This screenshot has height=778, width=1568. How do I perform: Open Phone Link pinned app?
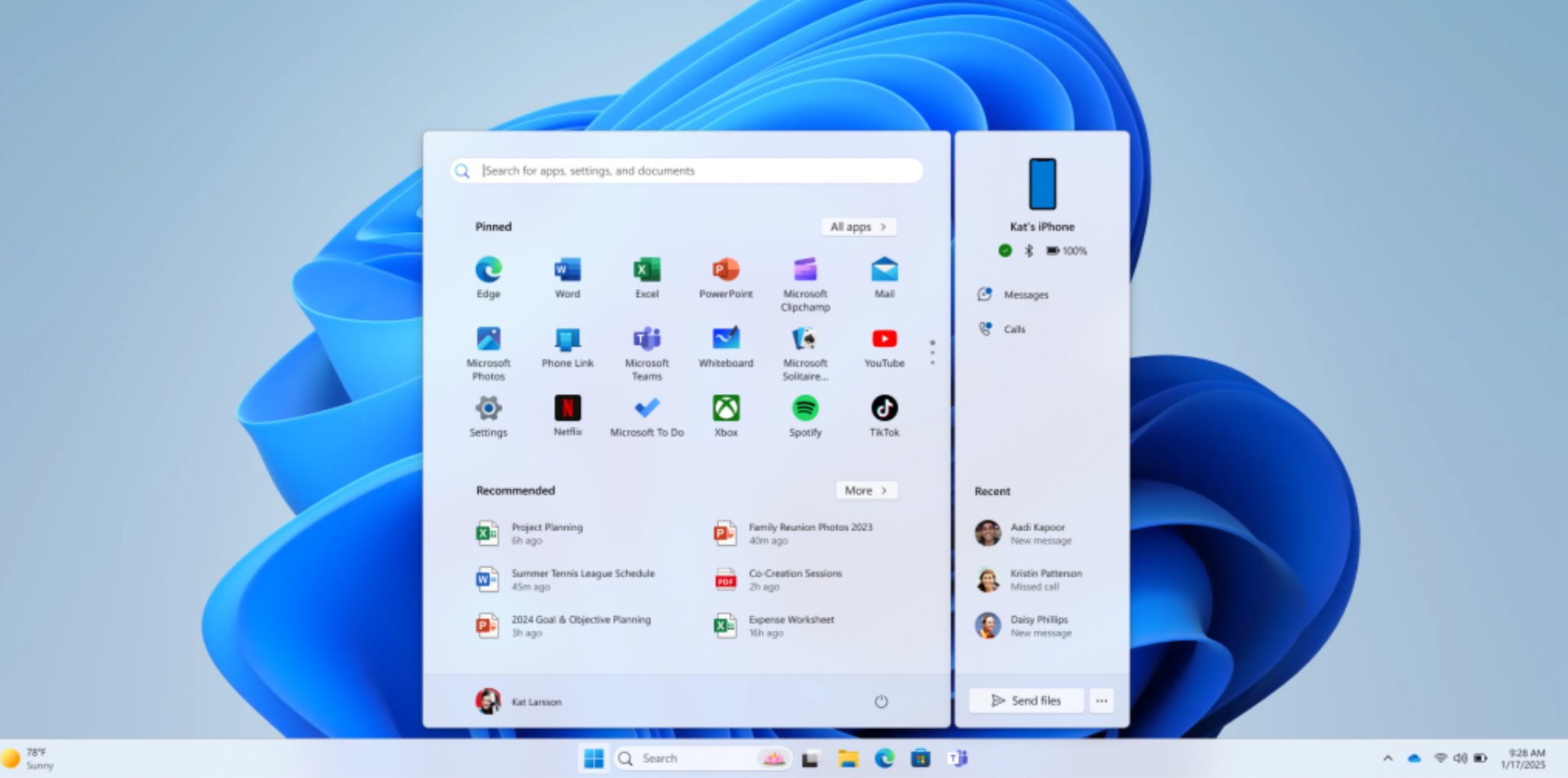point(567,347)
